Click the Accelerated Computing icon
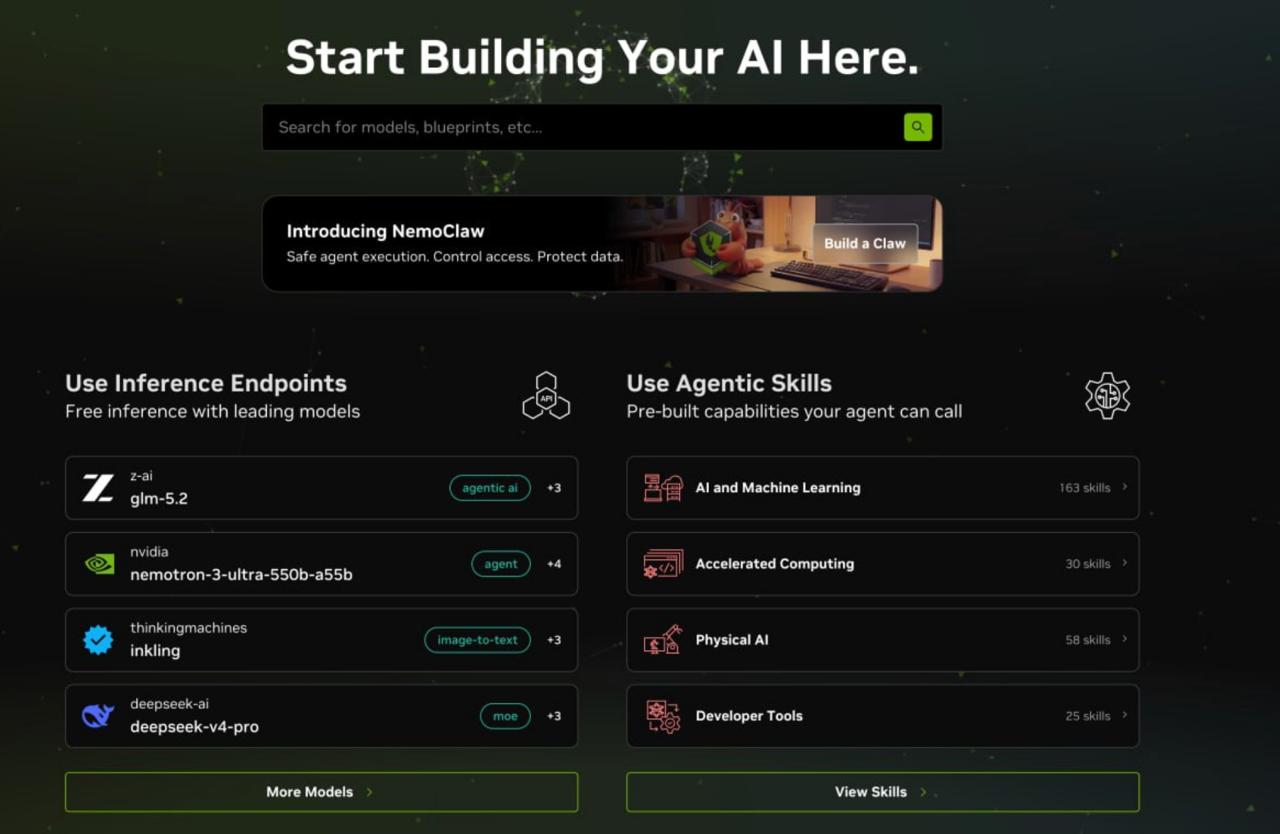 tap(663, 564)
